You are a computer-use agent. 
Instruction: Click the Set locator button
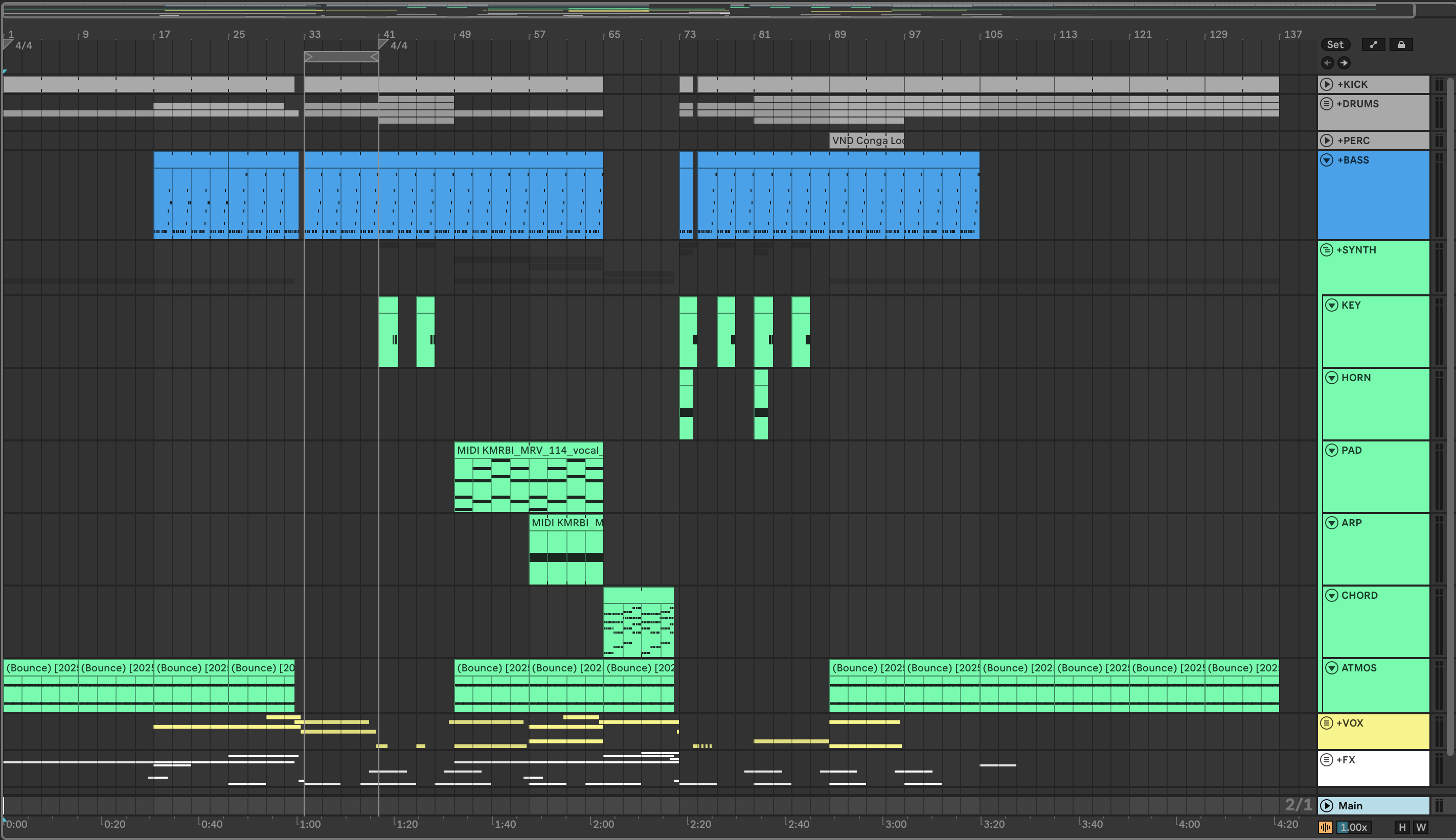point(1335,44)
